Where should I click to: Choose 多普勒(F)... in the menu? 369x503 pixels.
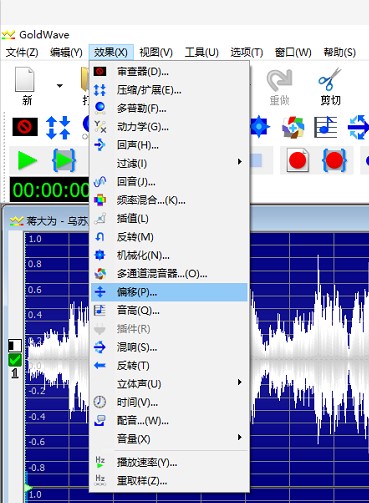(169, 108)
